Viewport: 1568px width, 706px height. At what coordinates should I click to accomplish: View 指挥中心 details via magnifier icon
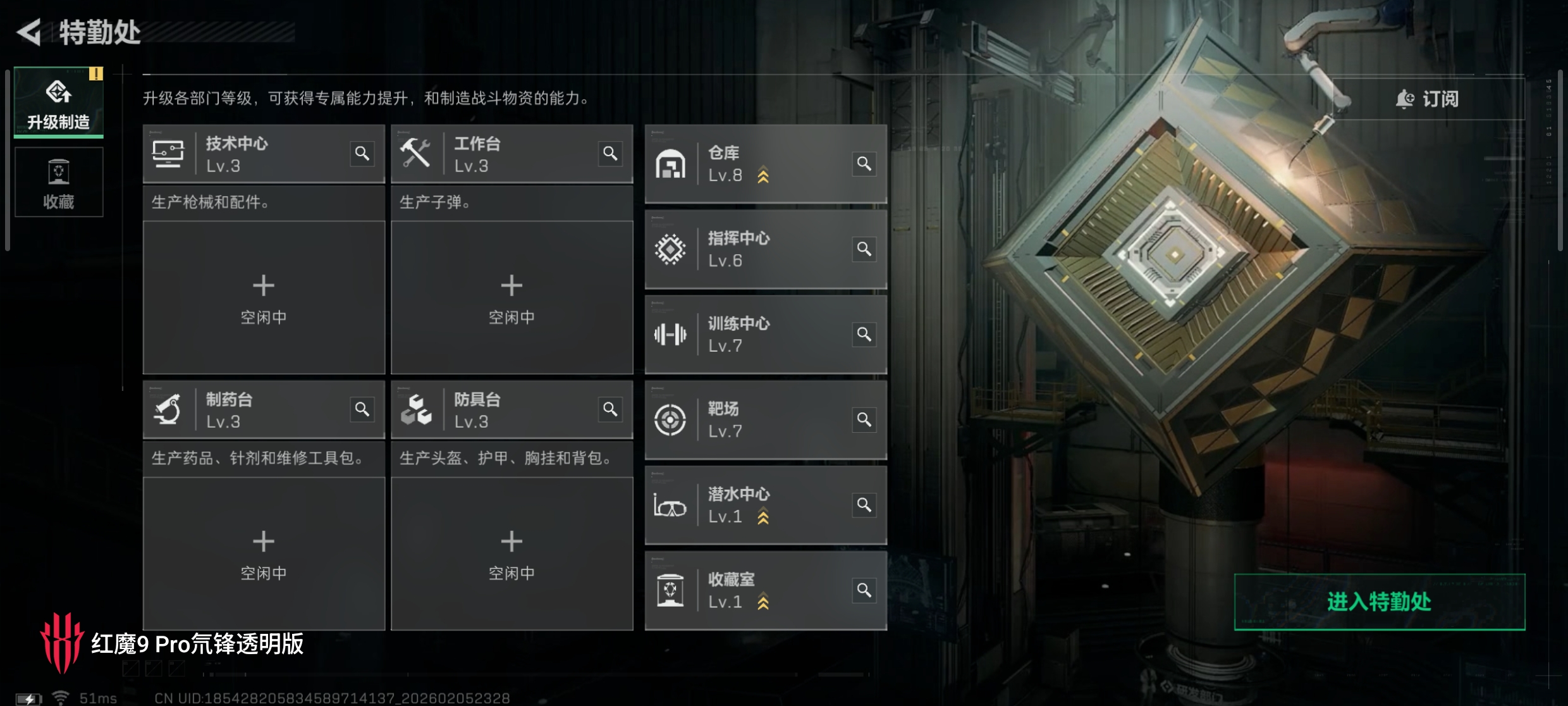pos(864,249)
